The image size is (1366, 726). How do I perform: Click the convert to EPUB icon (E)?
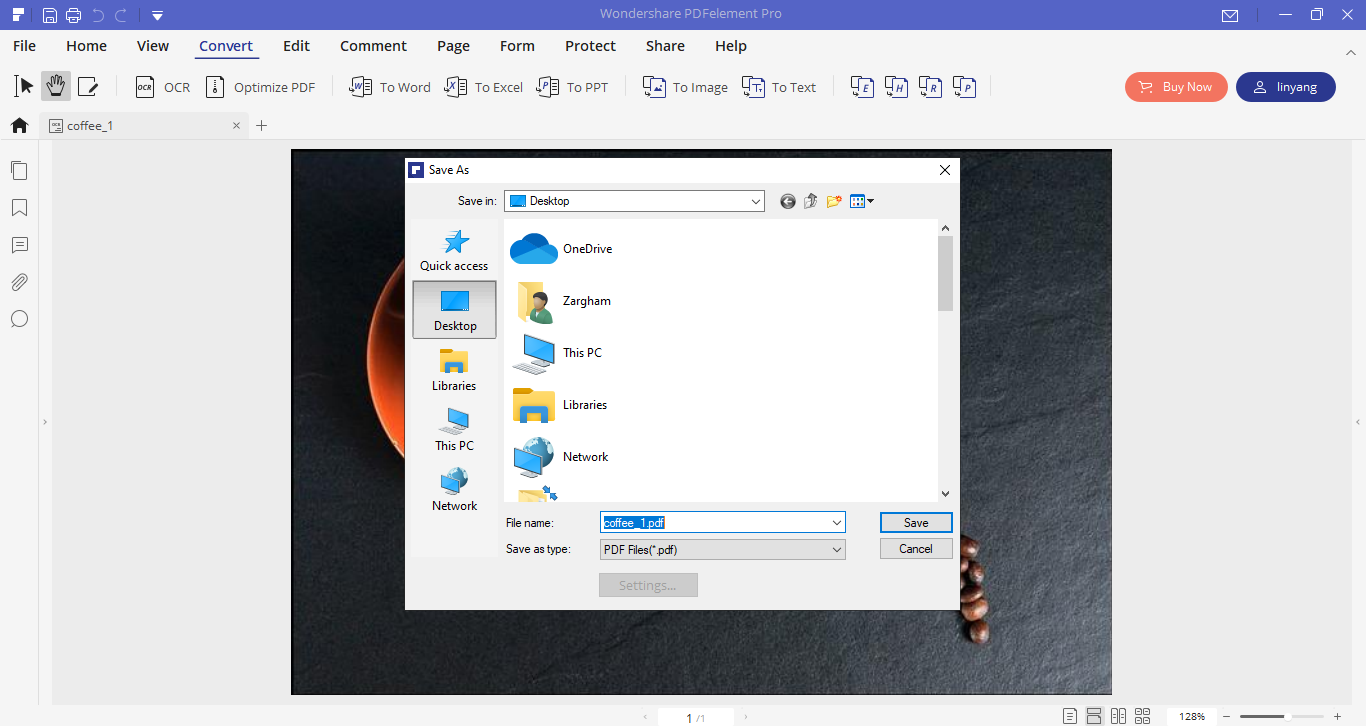pos(862,87)
